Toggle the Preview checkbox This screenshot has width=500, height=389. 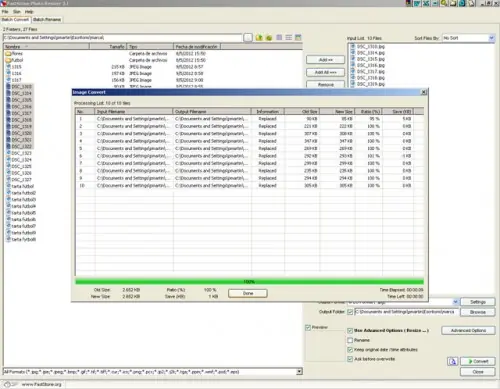308,328
